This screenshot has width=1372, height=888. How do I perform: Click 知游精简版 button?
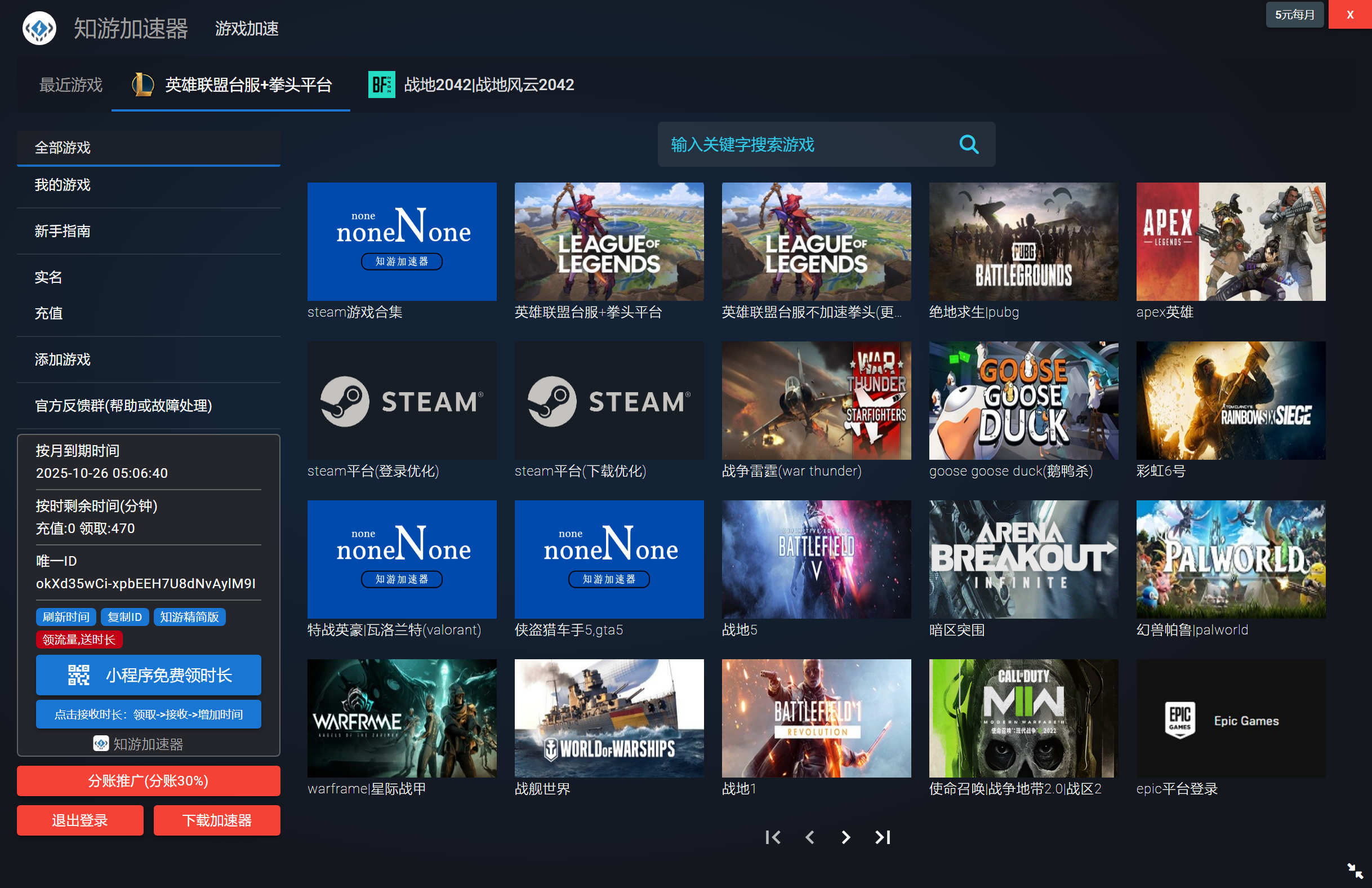pyautogui.click(x=189, y=617)
